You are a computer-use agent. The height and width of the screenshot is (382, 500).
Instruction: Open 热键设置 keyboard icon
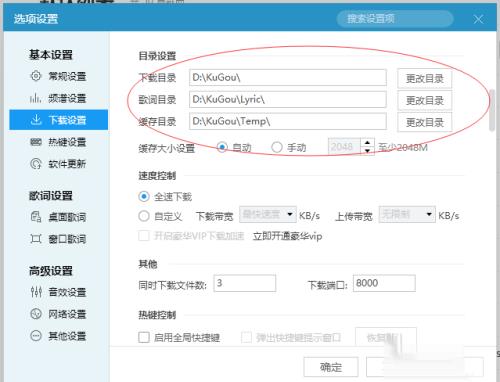click(36, 142)
